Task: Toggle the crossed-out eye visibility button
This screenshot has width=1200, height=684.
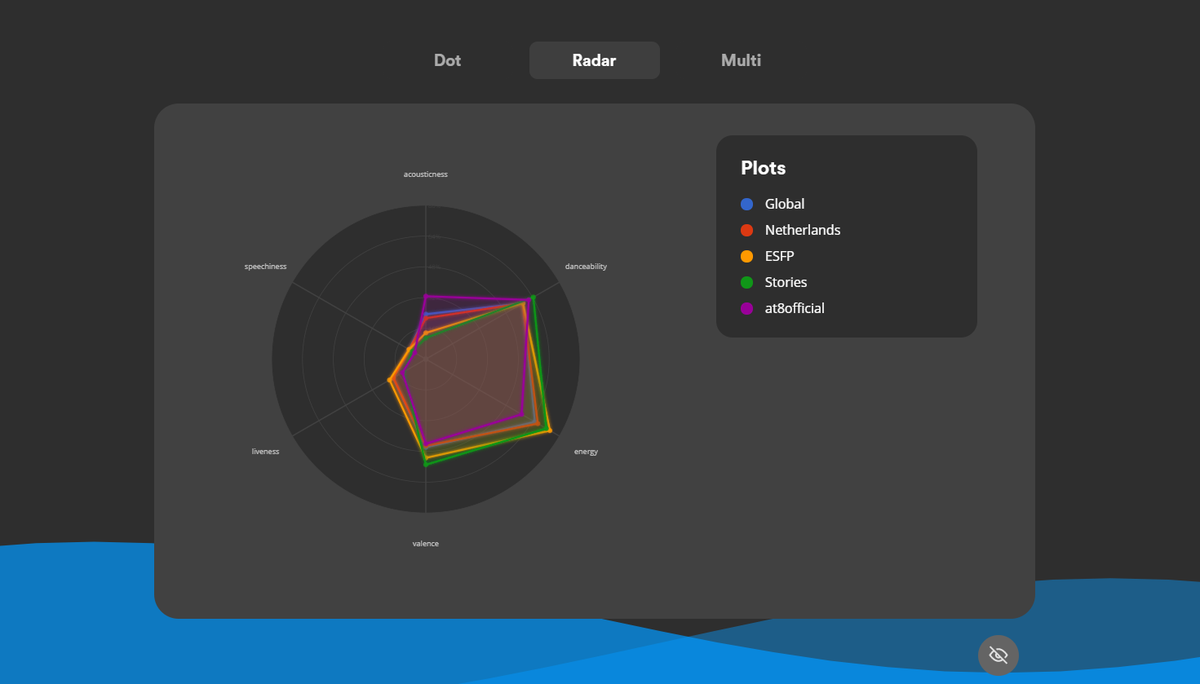Action: (998, 655)
